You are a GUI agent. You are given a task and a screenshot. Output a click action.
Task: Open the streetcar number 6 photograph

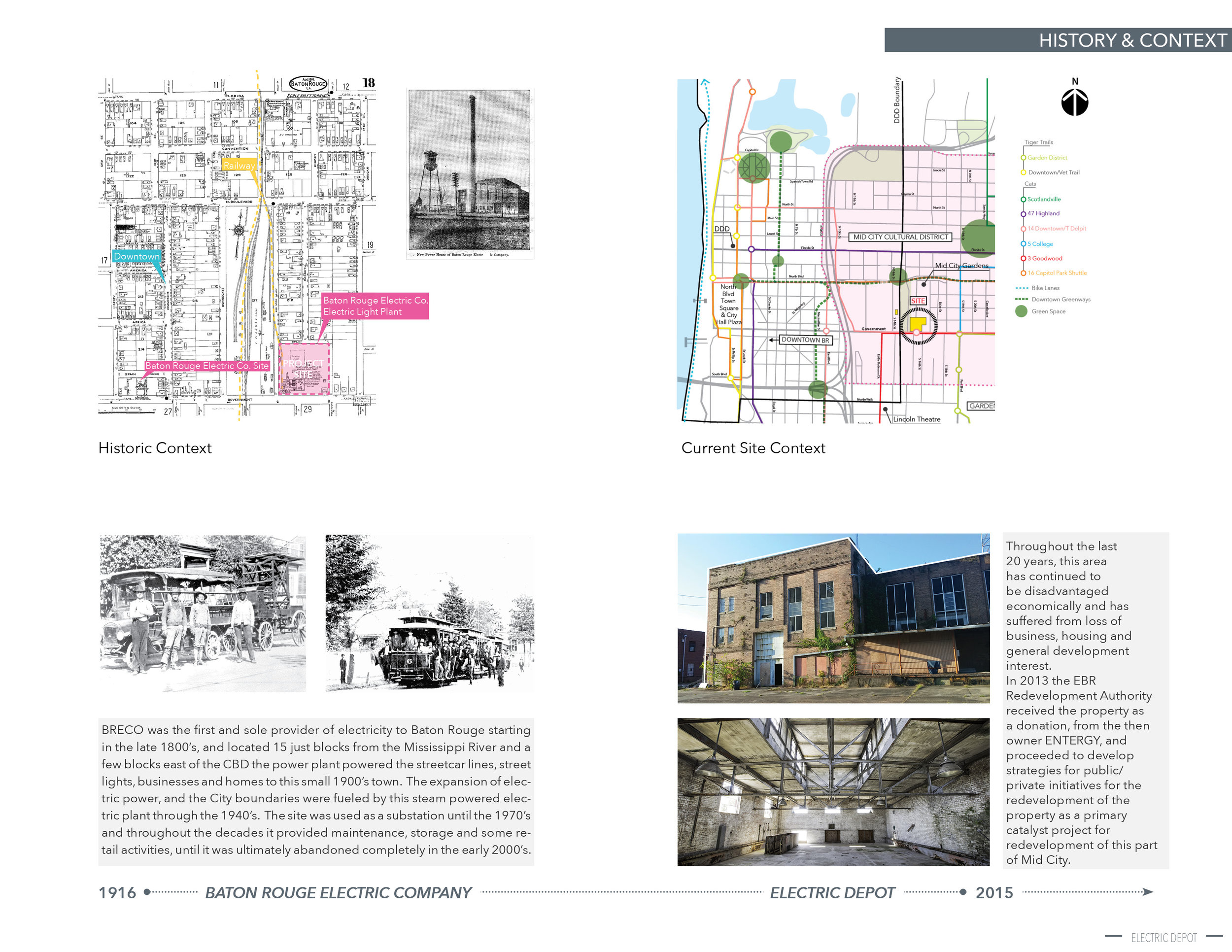430,613
